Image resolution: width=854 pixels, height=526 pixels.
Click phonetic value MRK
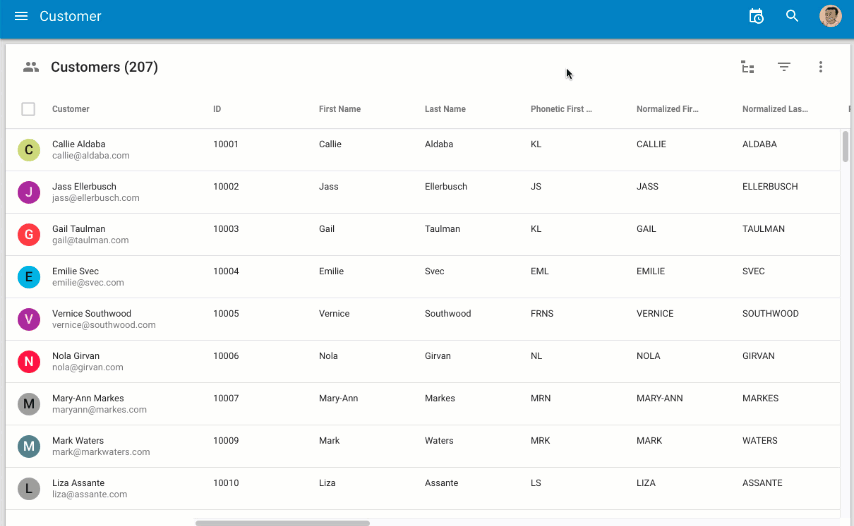click(540, 441)
